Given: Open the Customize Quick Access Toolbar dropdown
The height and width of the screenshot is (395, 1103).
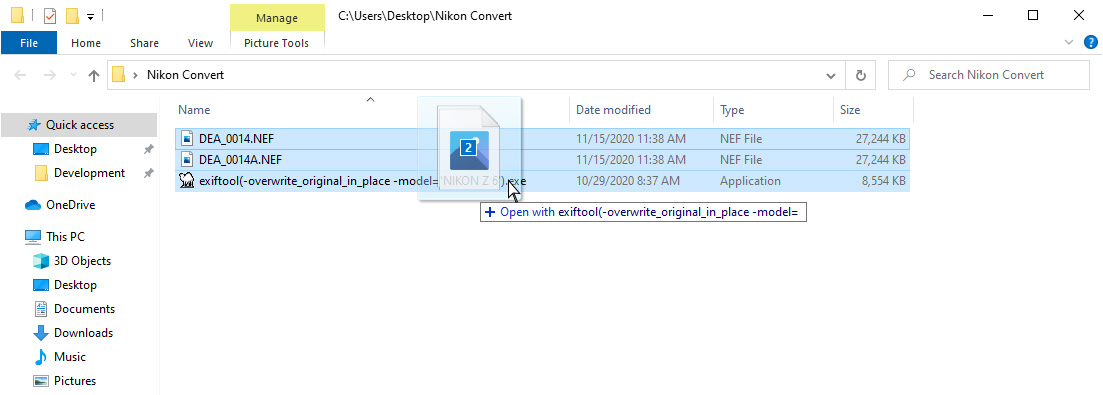Looking at the screenshot, I should (91, 17).
